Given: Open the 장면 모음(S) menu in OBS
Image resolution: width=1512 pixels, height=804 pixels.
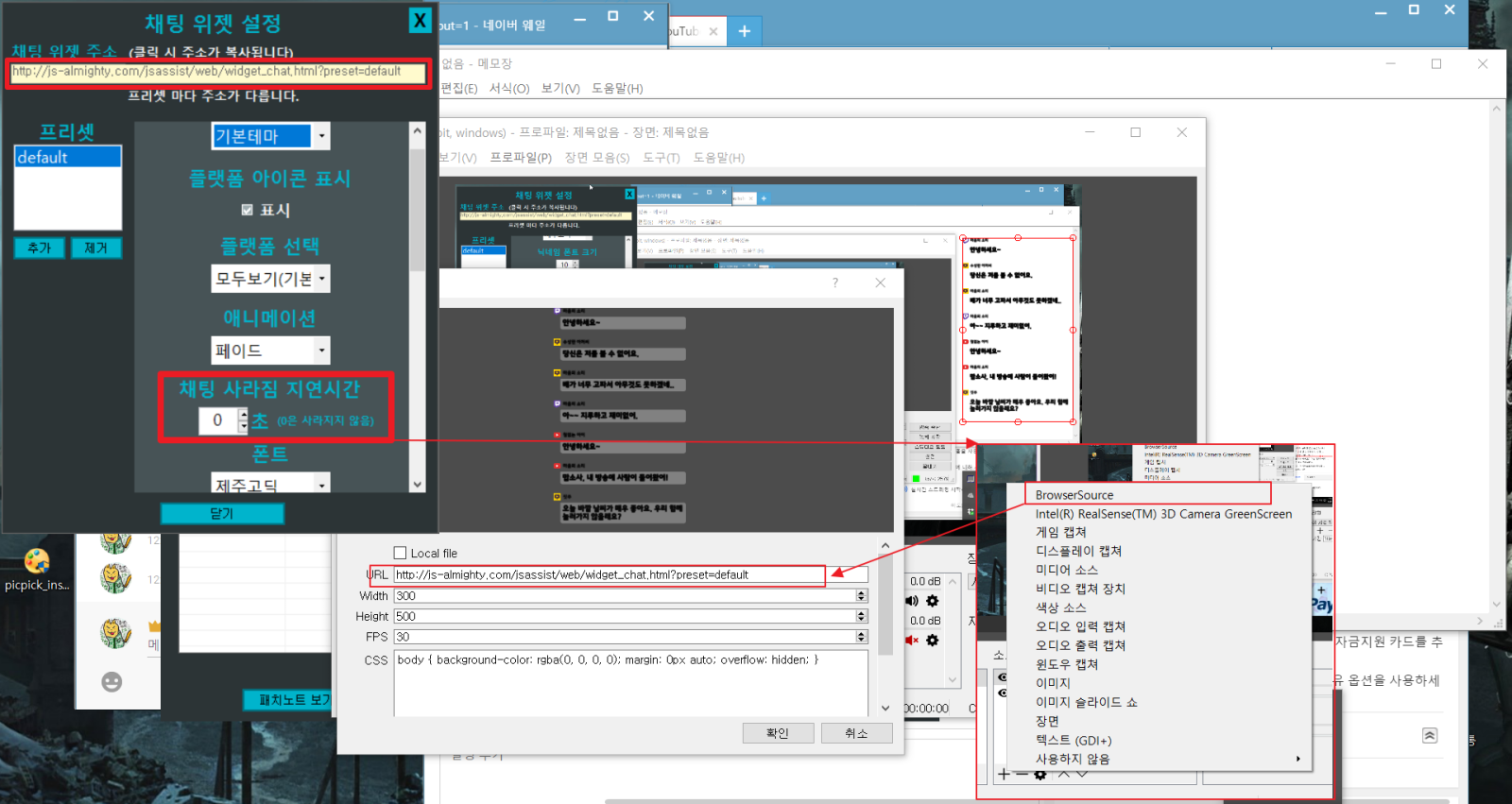Looking at the screenshot, I should (597, 157).
